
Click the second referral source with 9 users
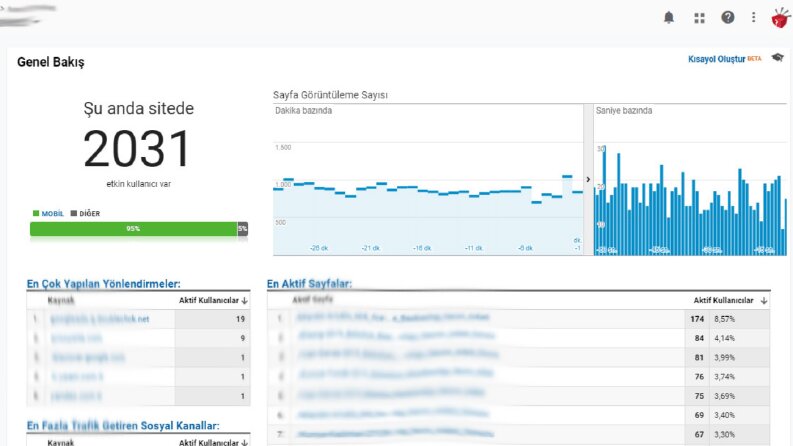point(76,338)
